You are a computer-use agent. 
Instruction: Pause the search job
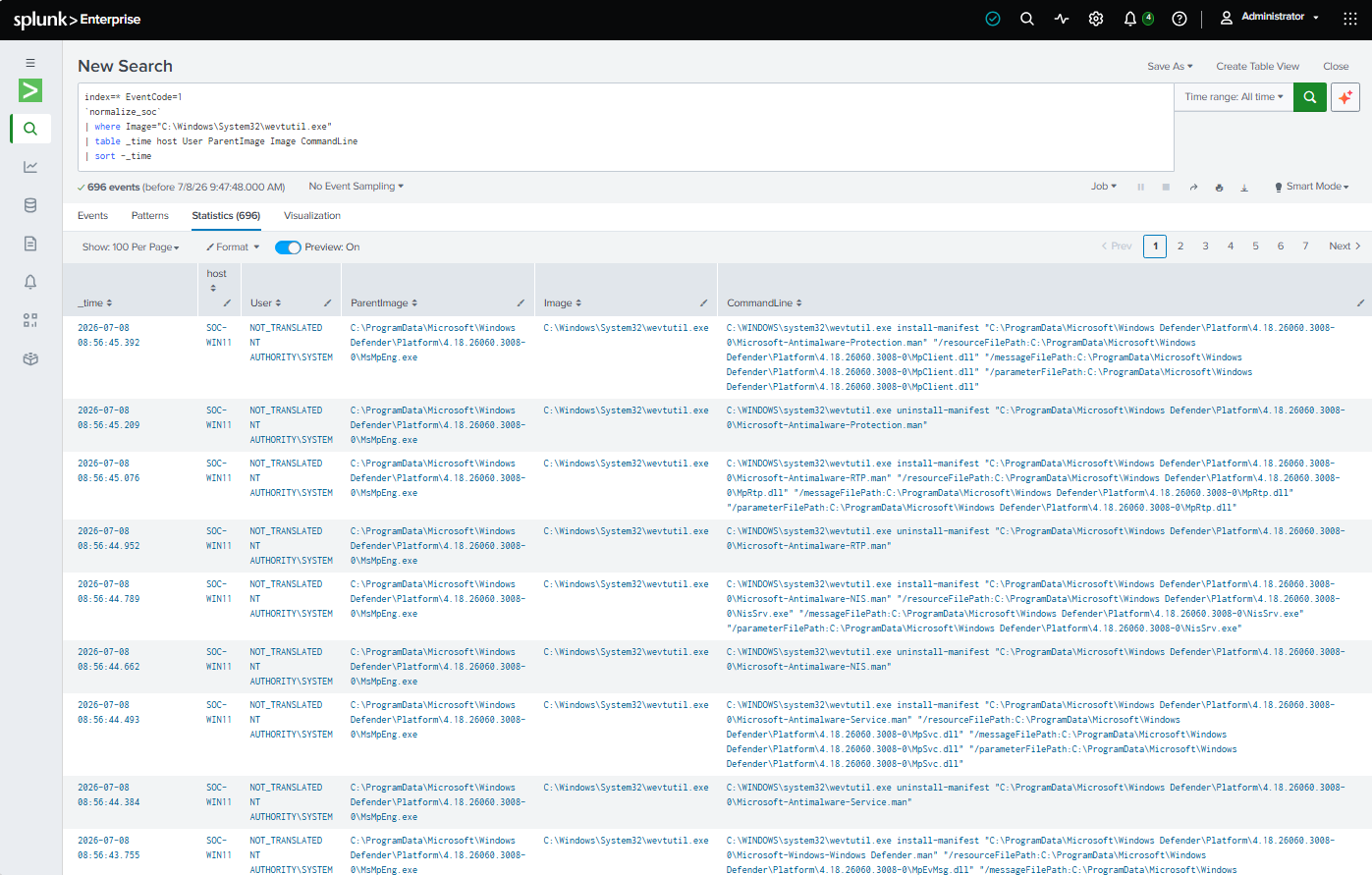pyautogui.click(x=1140, y=187)
